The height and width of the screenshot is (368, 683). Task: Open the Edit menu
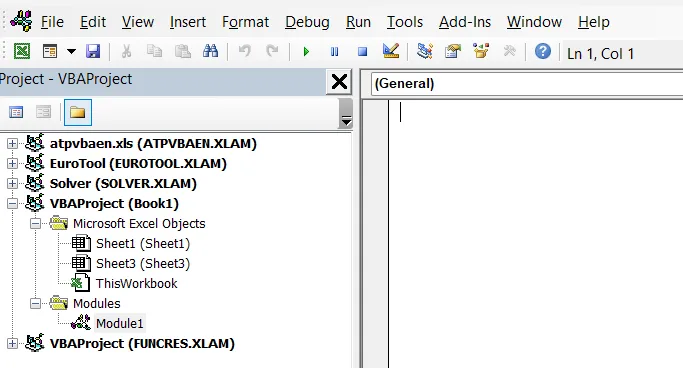93,22
